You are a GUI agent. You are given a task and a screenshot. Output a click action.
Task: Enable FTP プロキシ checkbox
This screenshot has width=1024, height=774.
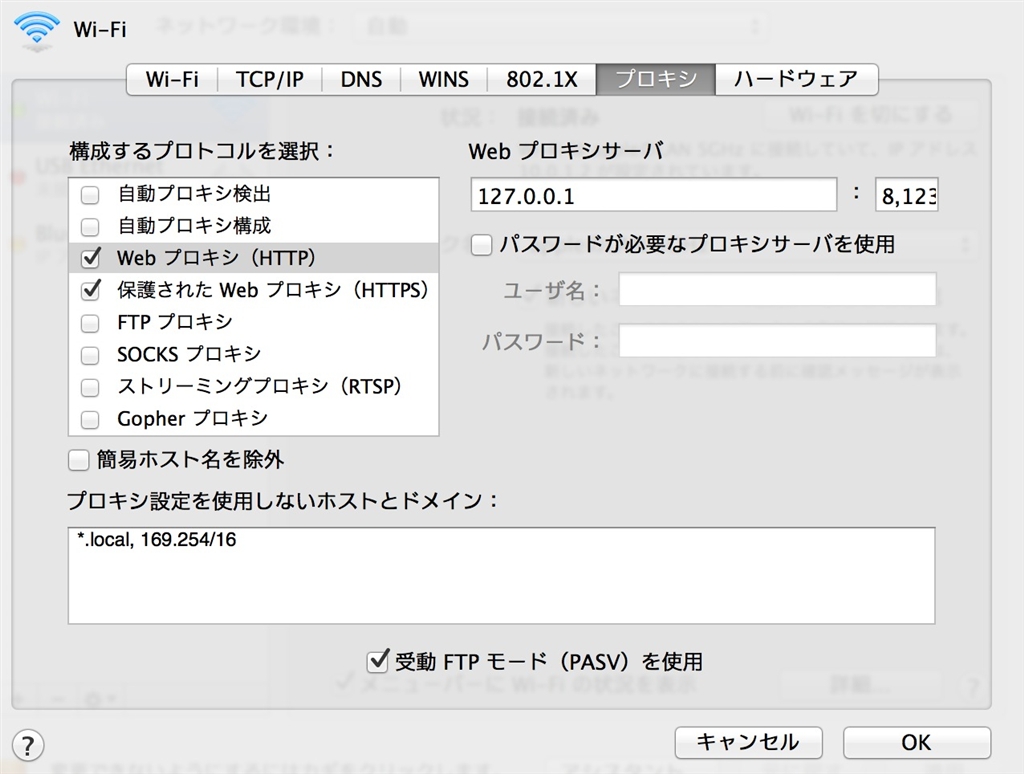tap(90, 323)
